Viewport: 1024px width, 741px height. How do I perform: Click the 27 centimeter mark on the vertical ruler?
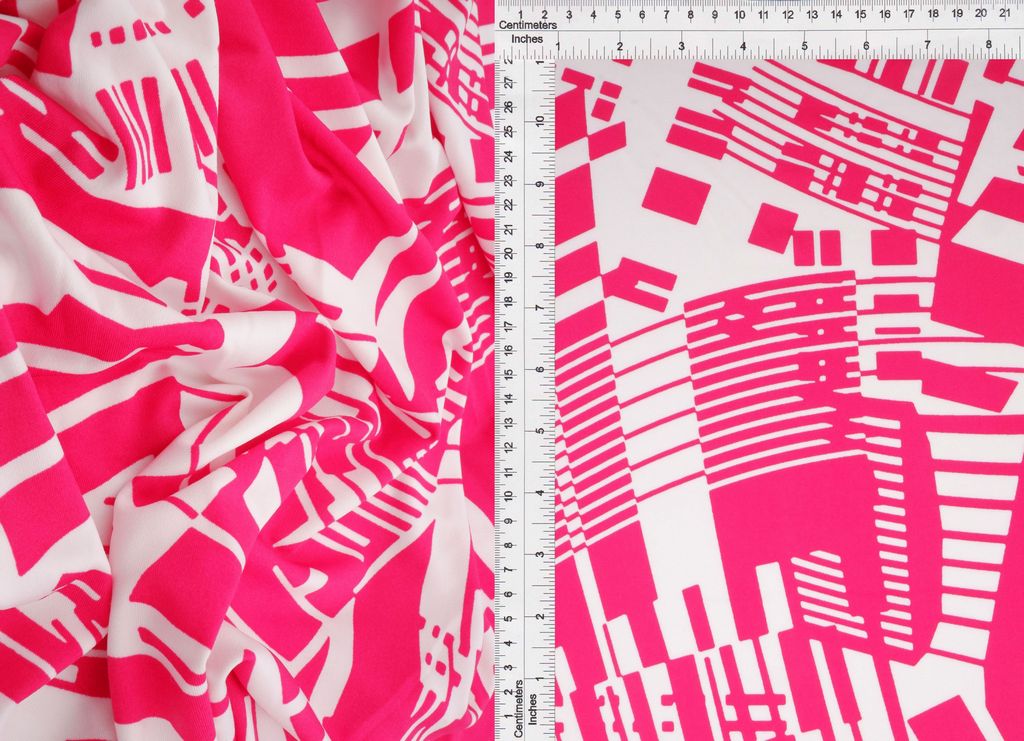pos(509,83)
